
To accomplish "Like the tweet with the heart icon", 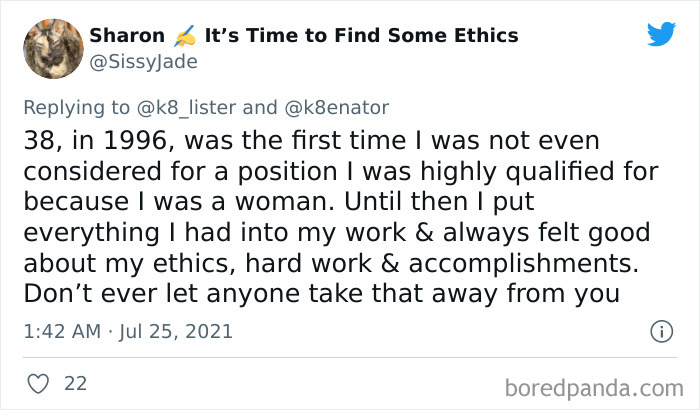I will [x=40, y=382].
